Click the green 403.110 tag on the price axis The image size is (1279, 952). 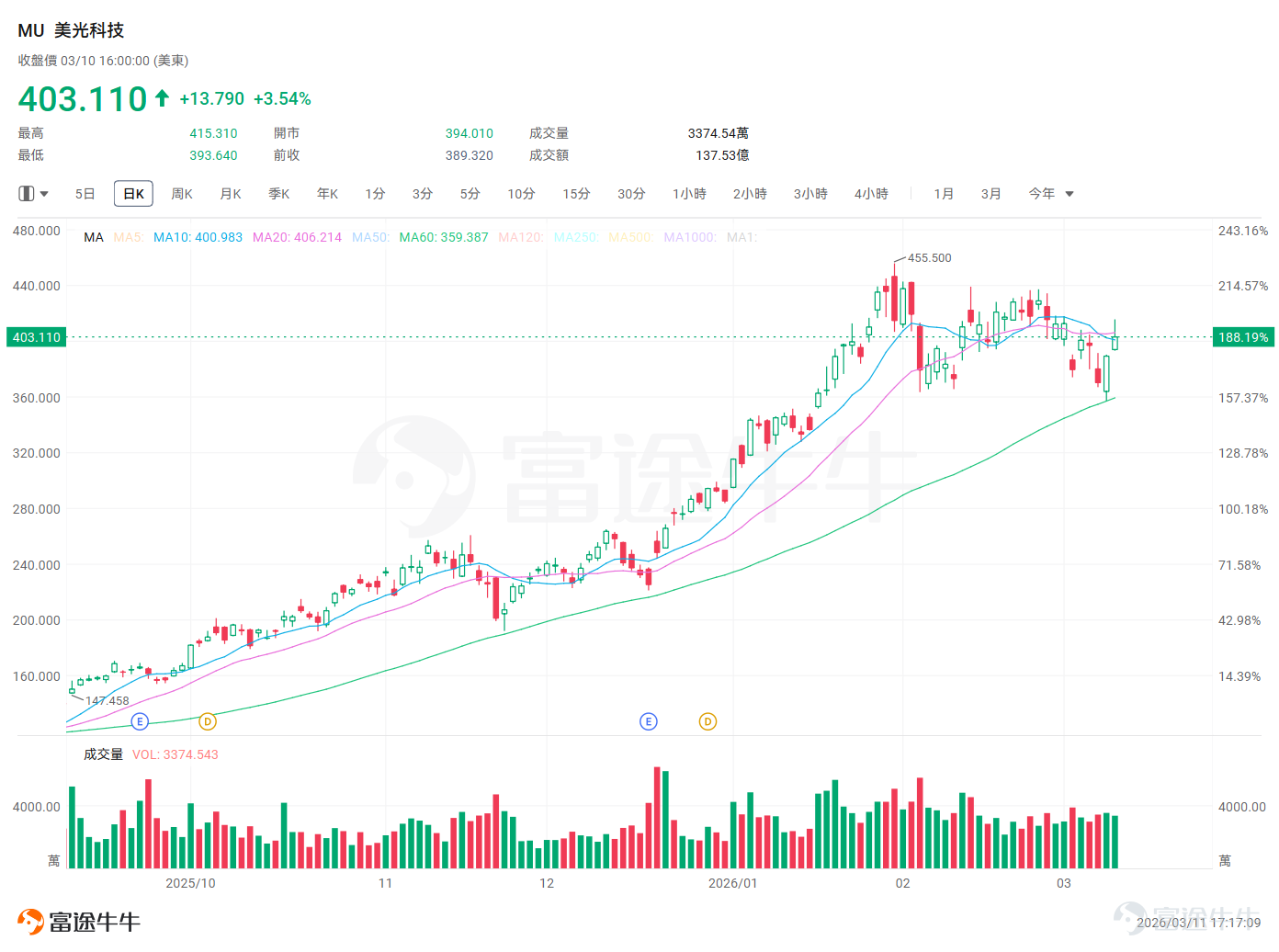coord(37,337)
